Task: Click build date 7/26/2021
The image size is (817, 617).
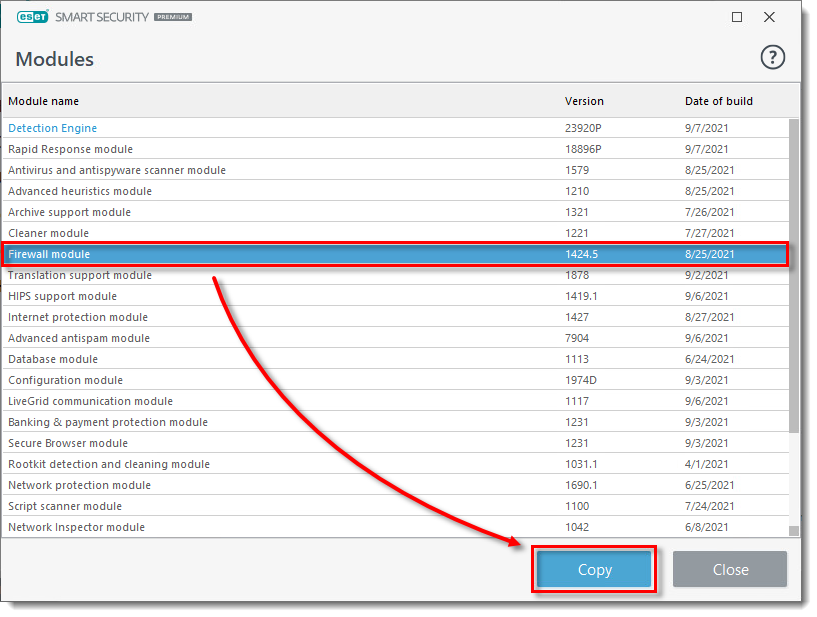Action: tap(709, 212)
